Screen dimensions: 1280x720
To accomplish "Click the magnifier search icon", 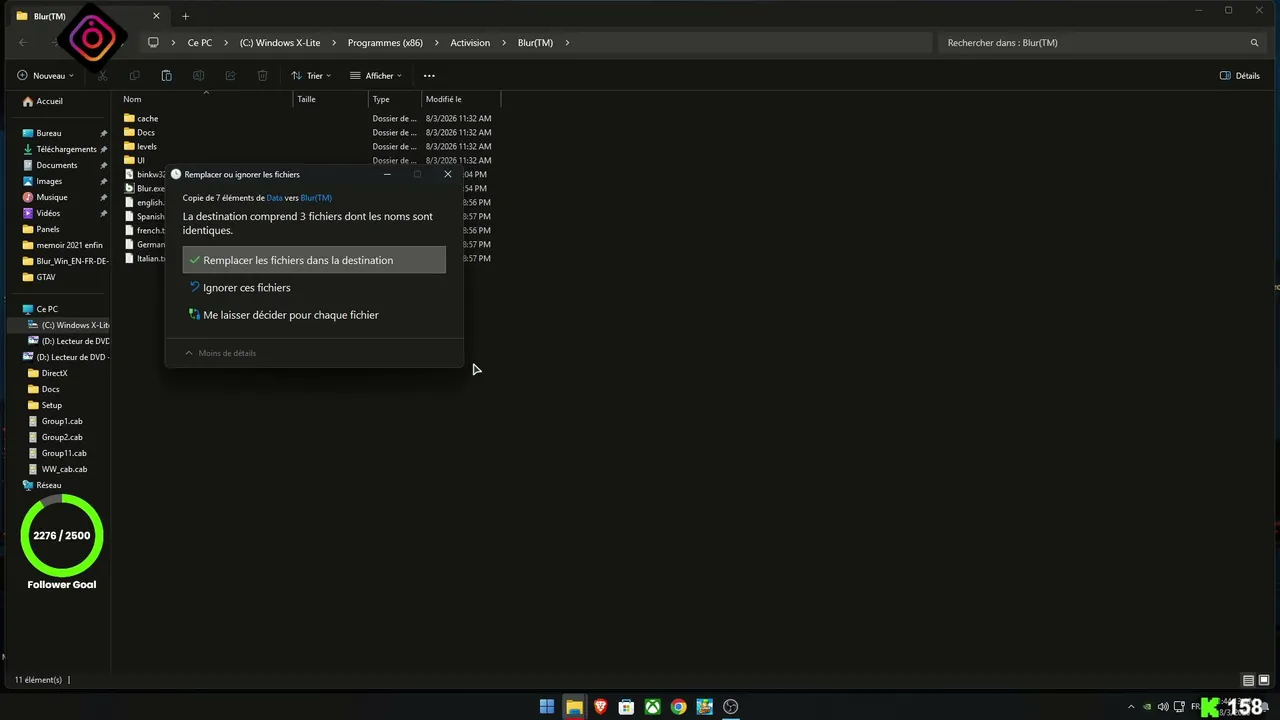I will (x=1254, y=43).
